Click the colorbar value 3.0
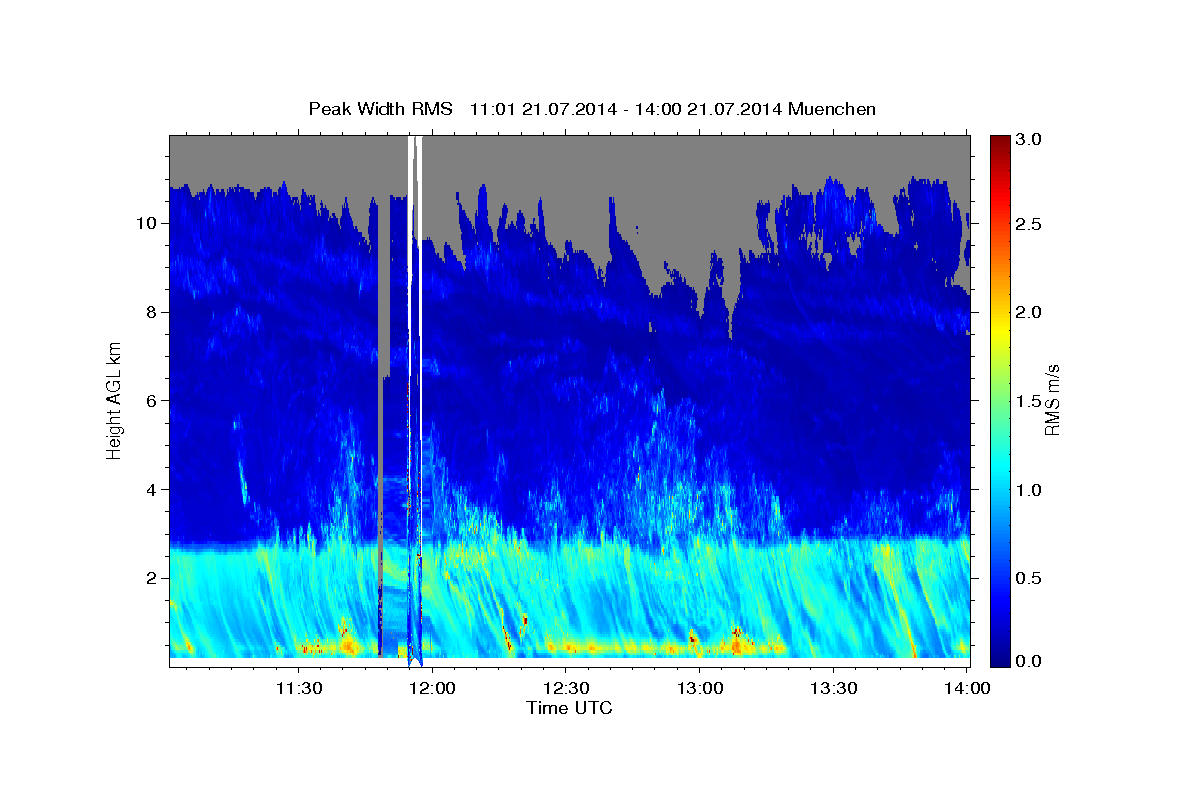 1030,139
